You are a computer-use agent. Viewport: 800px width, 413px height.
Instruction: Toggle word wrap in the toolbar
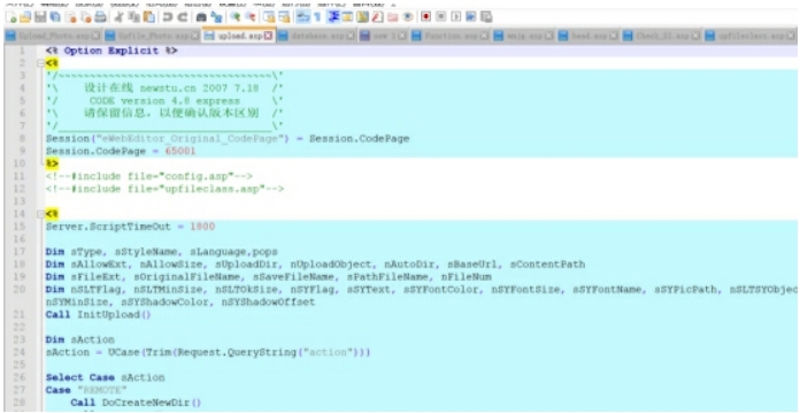[x=303, y=17]
